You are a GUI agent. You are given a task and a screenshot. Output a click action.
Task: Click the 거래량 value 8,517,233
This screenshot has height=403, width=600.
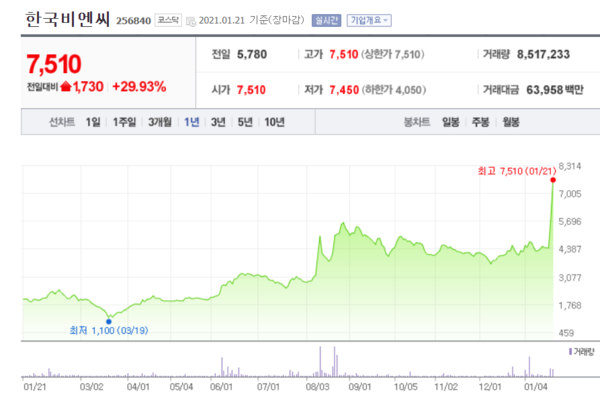[543, 54]
